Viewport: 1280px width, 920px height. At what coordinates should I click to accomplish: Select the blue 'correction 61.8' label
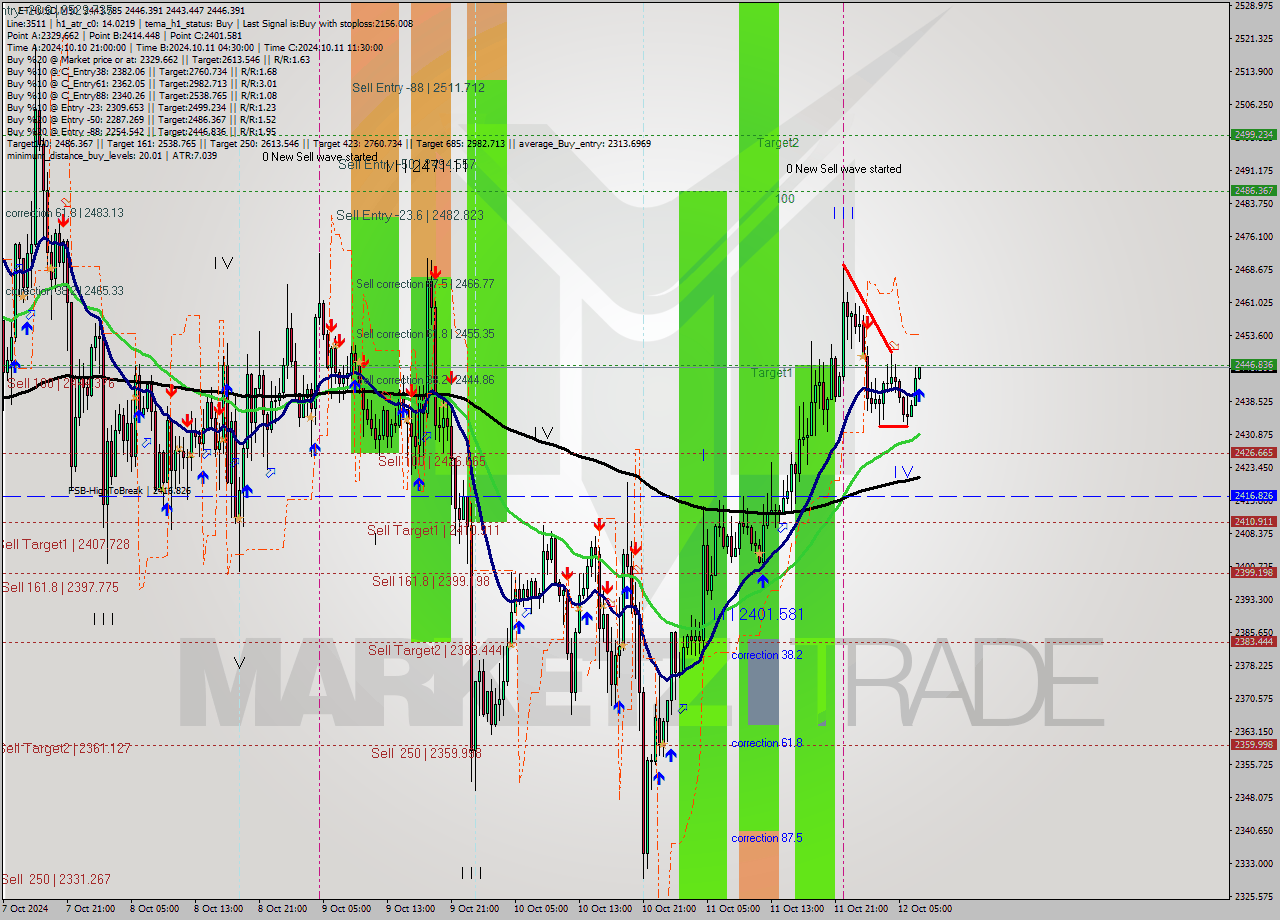767,743
